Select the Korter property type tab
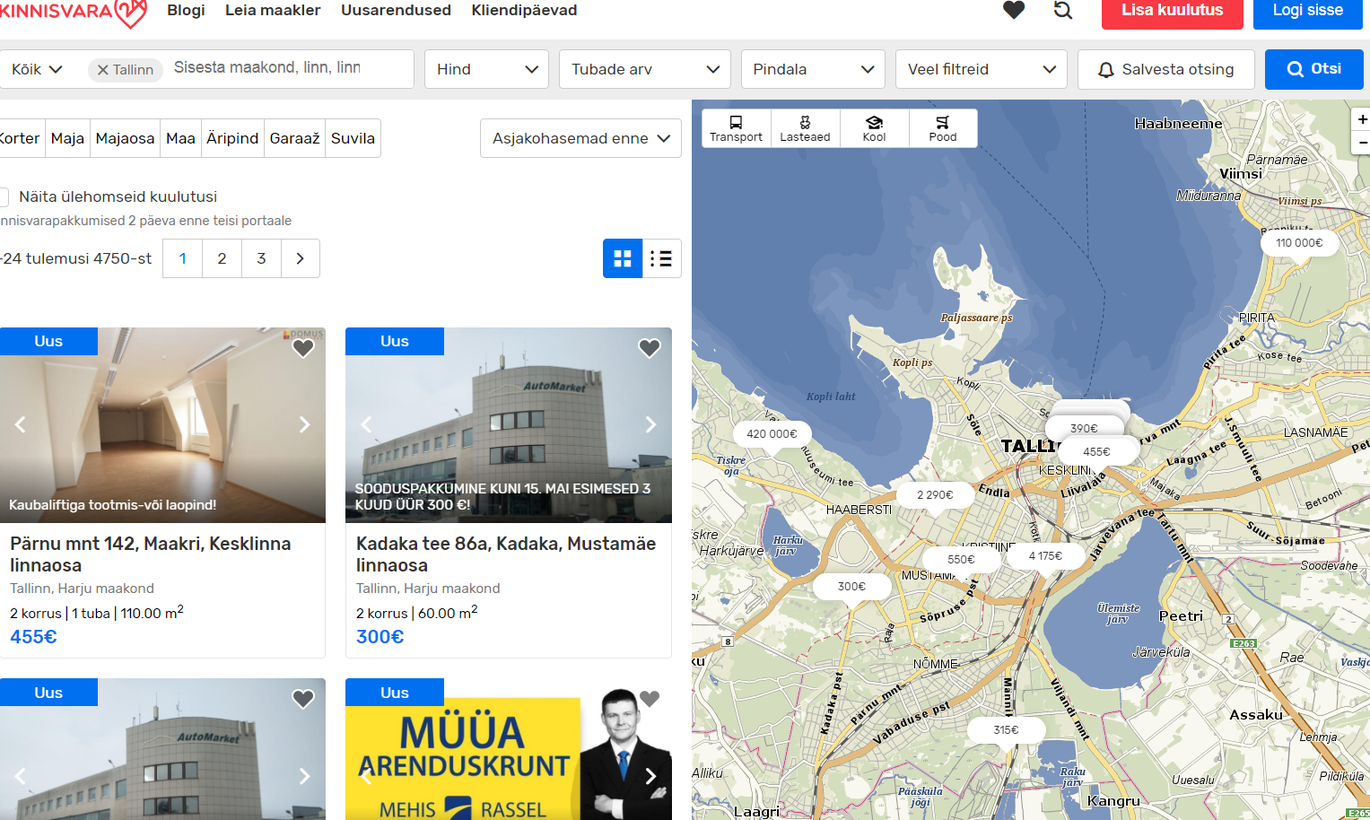The width and height of the screenshot is (1370, 820). click(20, 138)
